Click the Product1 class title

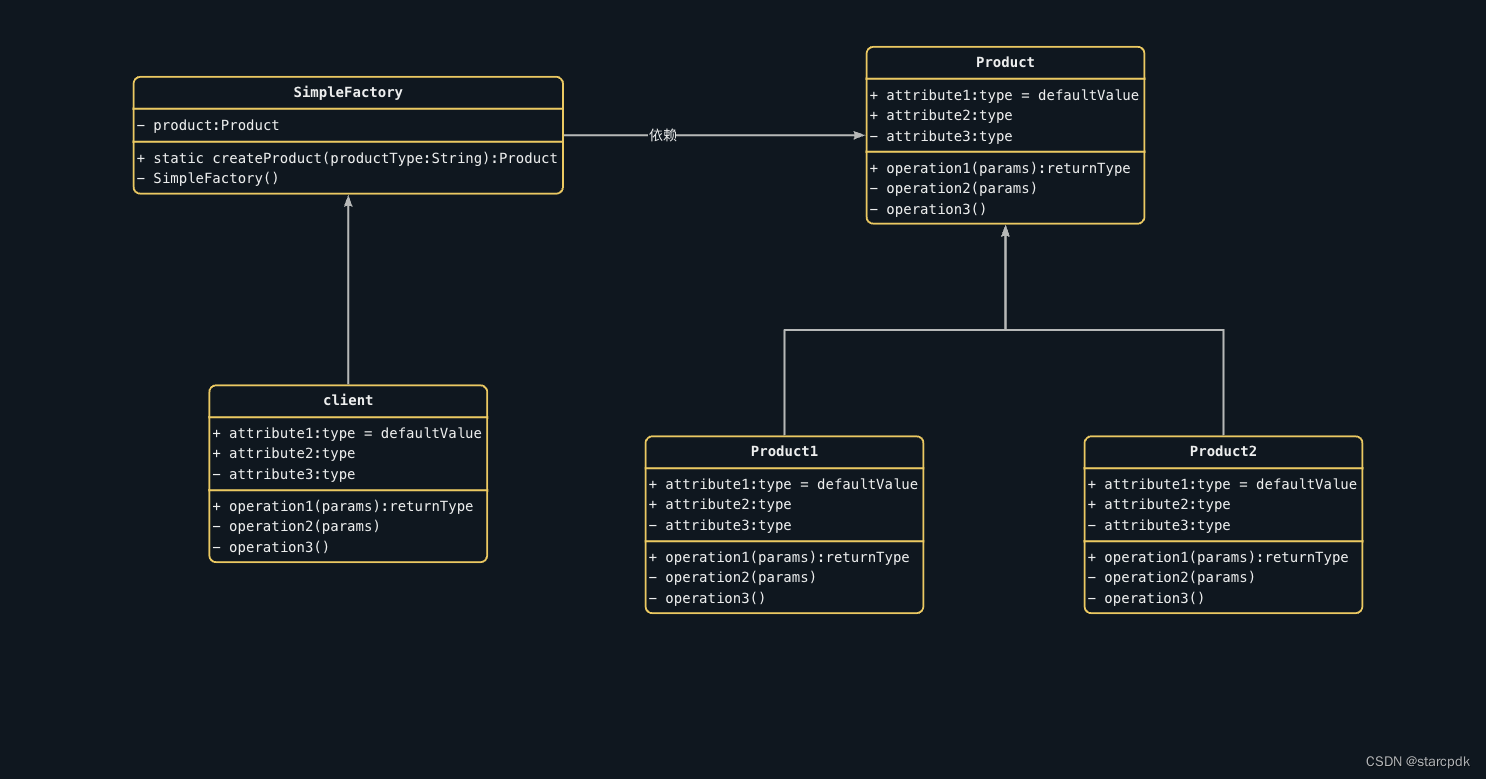point(784,451)
